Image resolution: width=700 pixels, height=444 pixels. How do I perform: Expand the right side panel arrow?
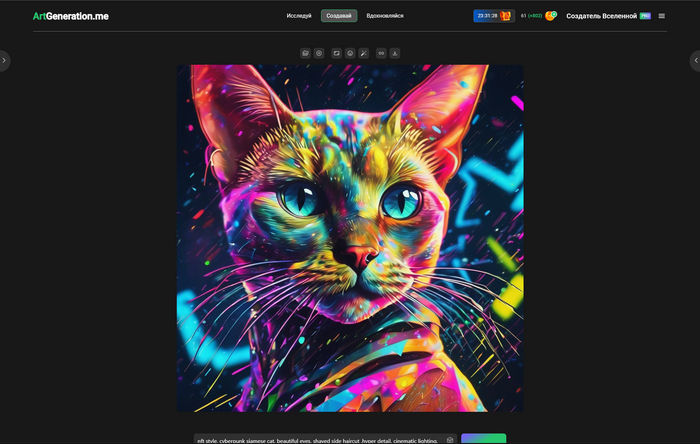pyautogui.click(x=696, y=60)
